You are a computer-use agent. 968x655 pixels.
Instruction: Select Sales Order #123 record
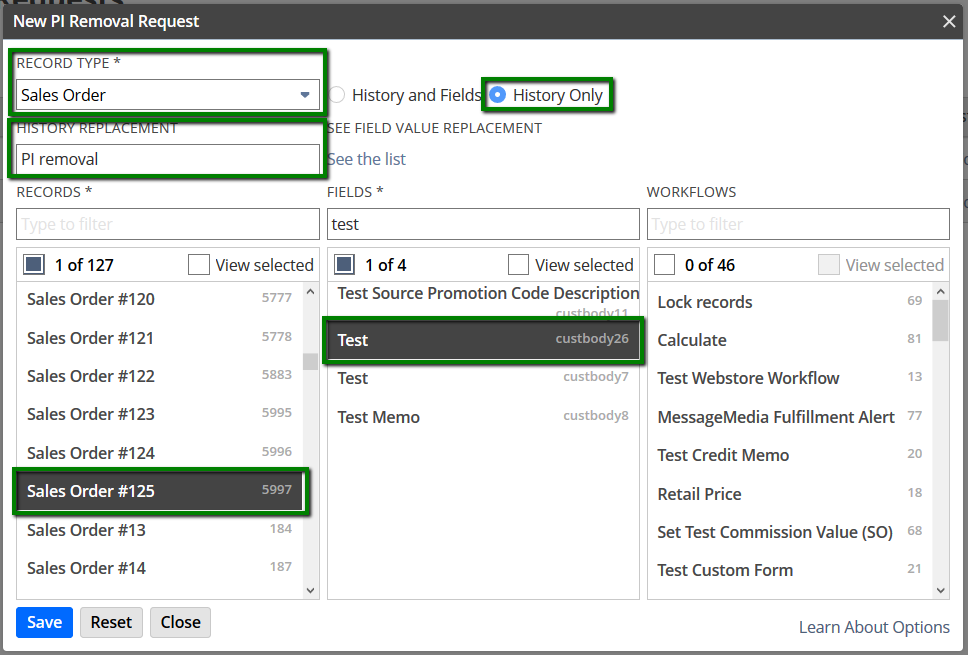click(x=159, y=414)
